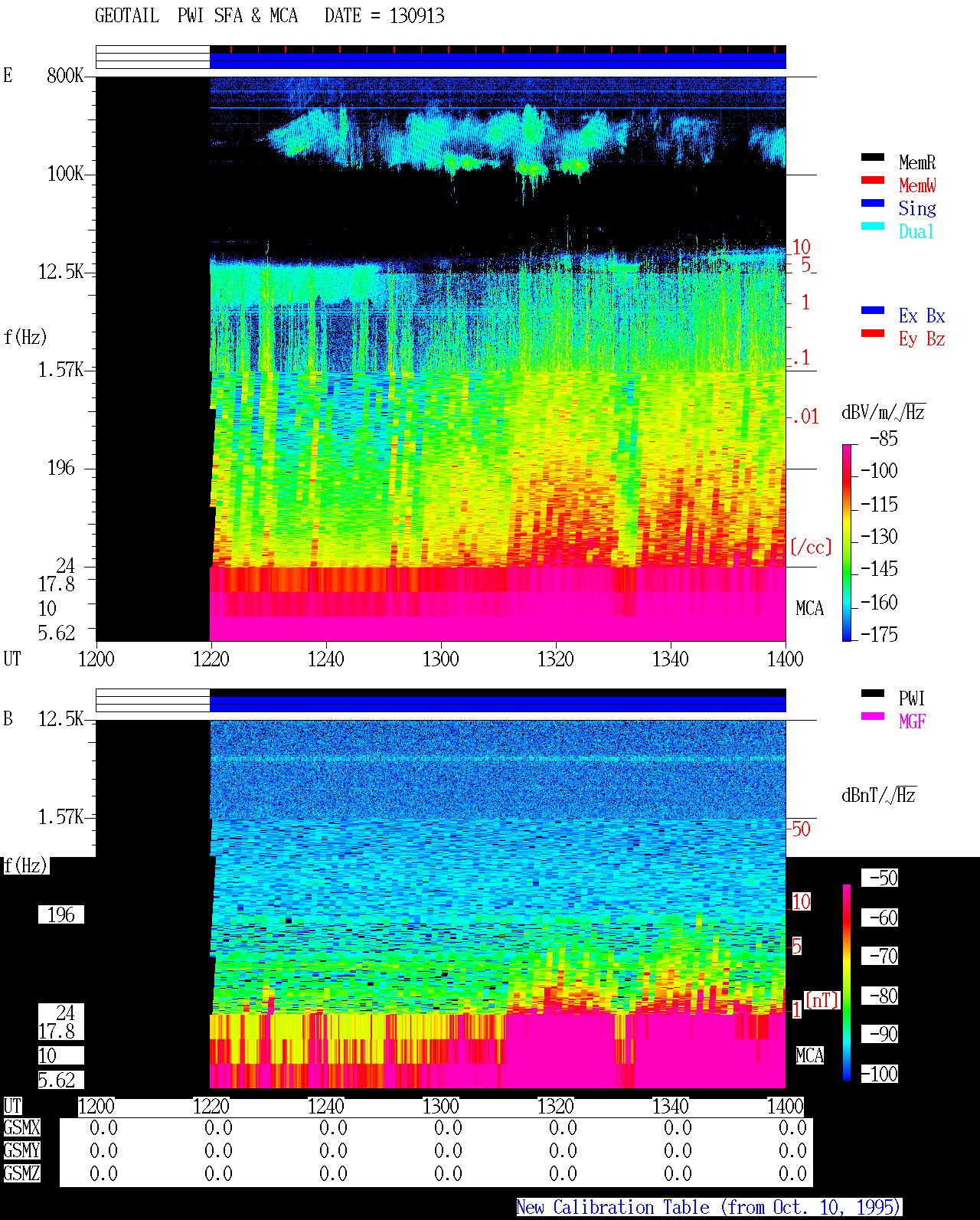Screen dimensions: 980x1220
Task: Click the MemW legend label
Action: click(917, 185)
